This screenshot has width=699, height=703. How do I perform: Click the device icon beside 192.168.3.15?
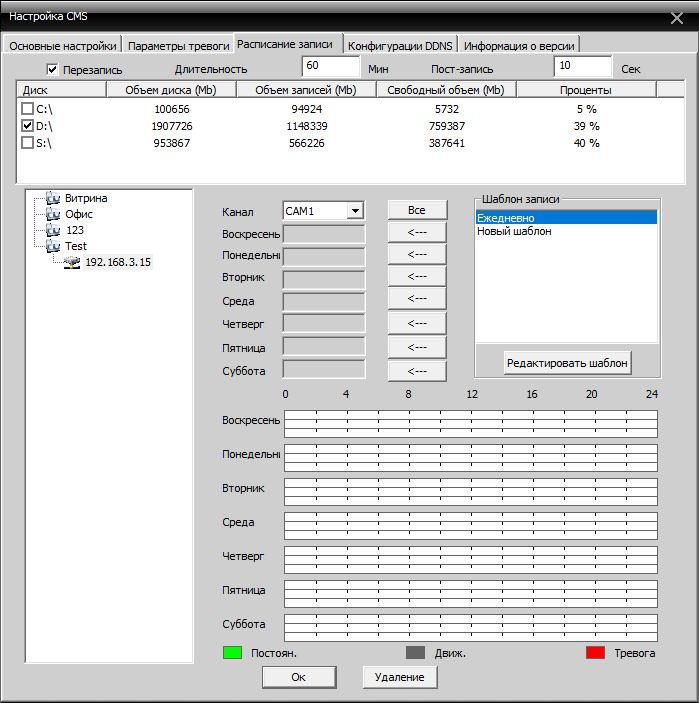click(72, 262)
